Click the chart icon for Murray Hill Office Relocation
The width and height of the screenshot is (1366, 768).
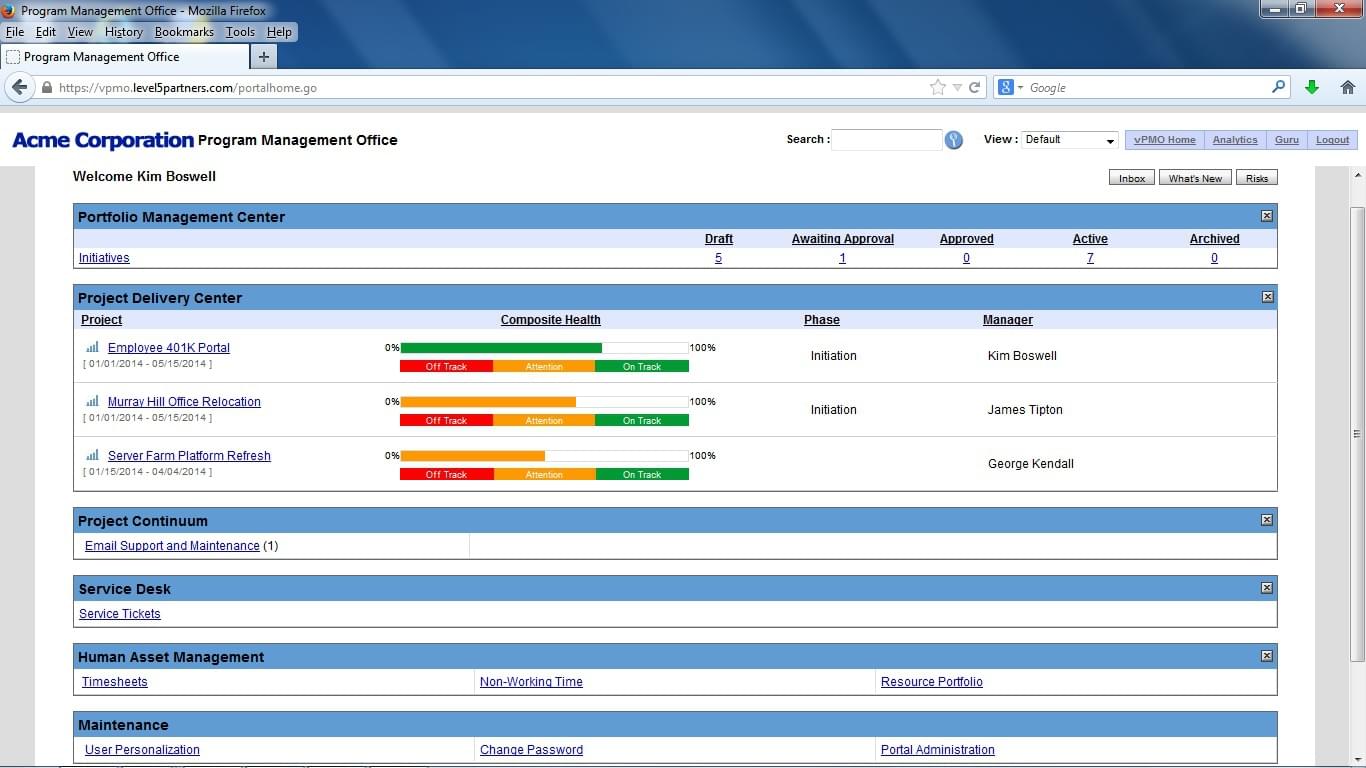pyautogui.click(x=91, y=401)
